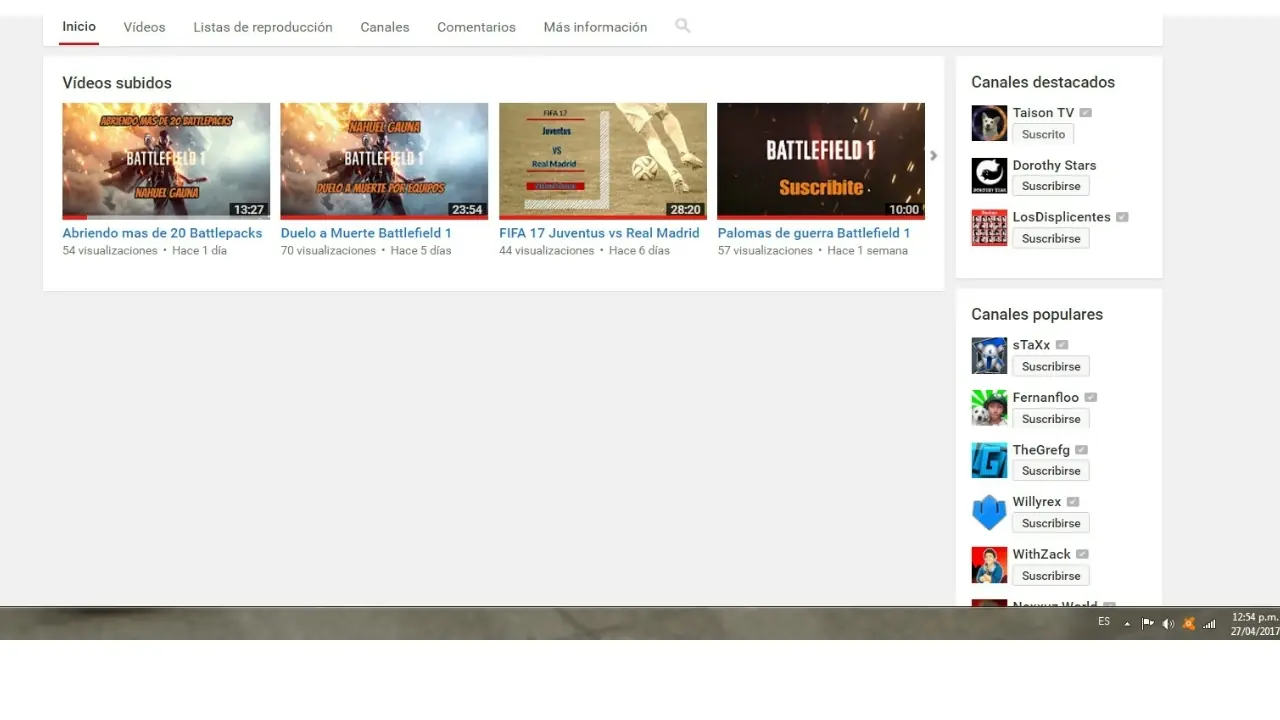
Task: Subscribe to Willyrex
Action: click(1051, 523)
